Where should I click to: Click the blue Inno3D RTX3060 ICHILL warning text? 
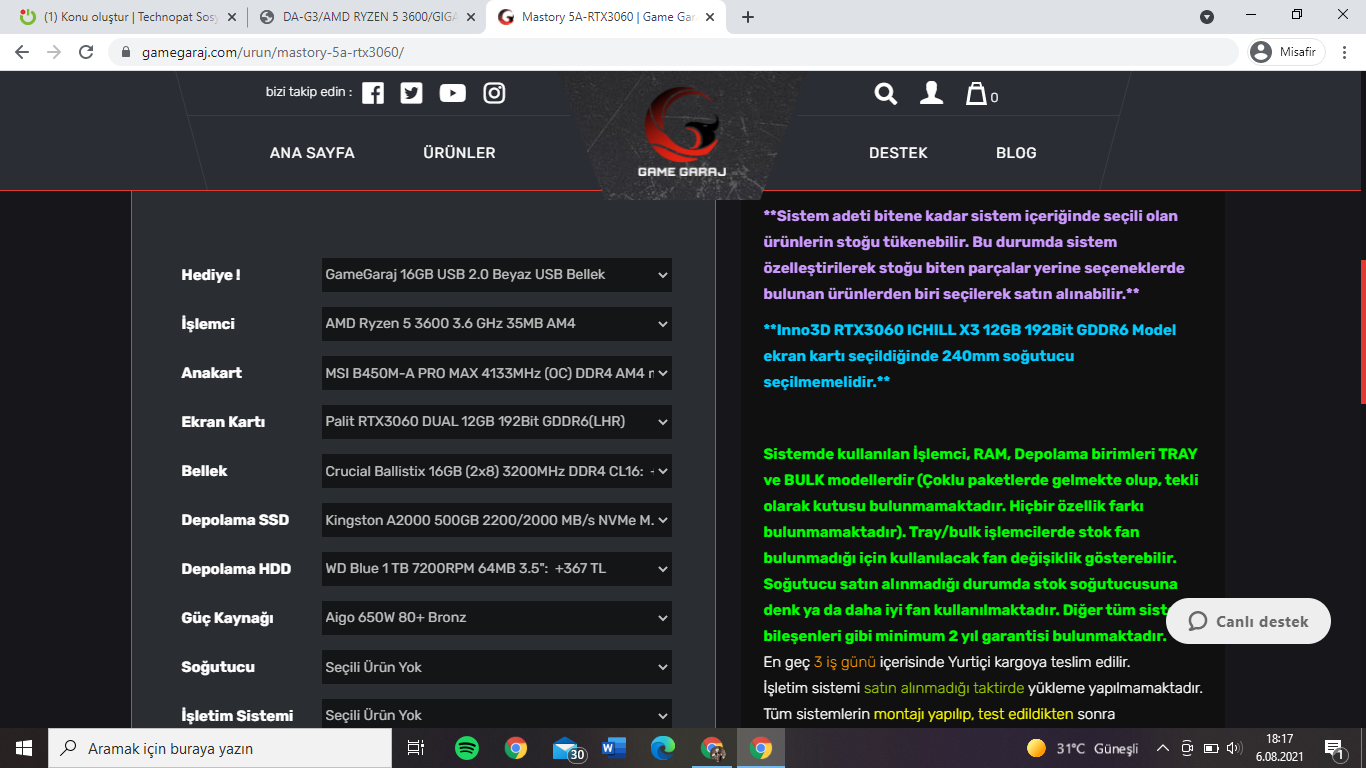tap(970, 356)
